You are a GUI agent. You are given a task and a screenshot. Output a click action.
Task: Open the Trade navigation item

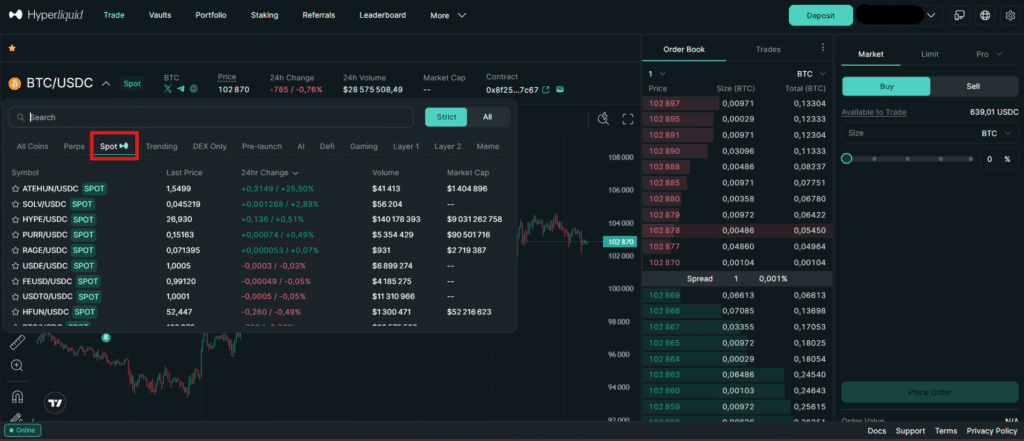coord(114,15)
